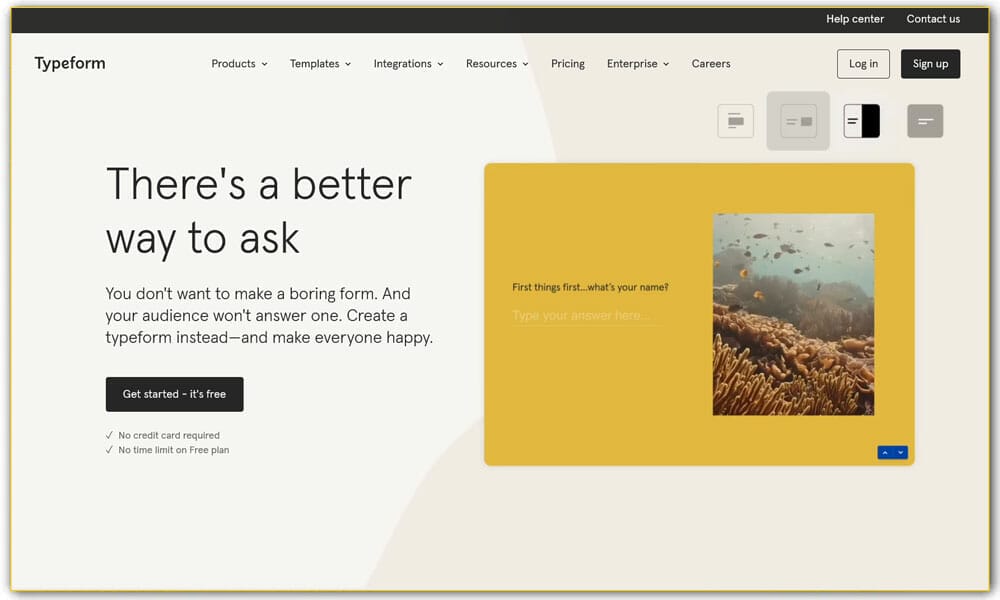This screenshot has width=1000, height=600.
Task: Open the Log in page
Action: point(863,63)
